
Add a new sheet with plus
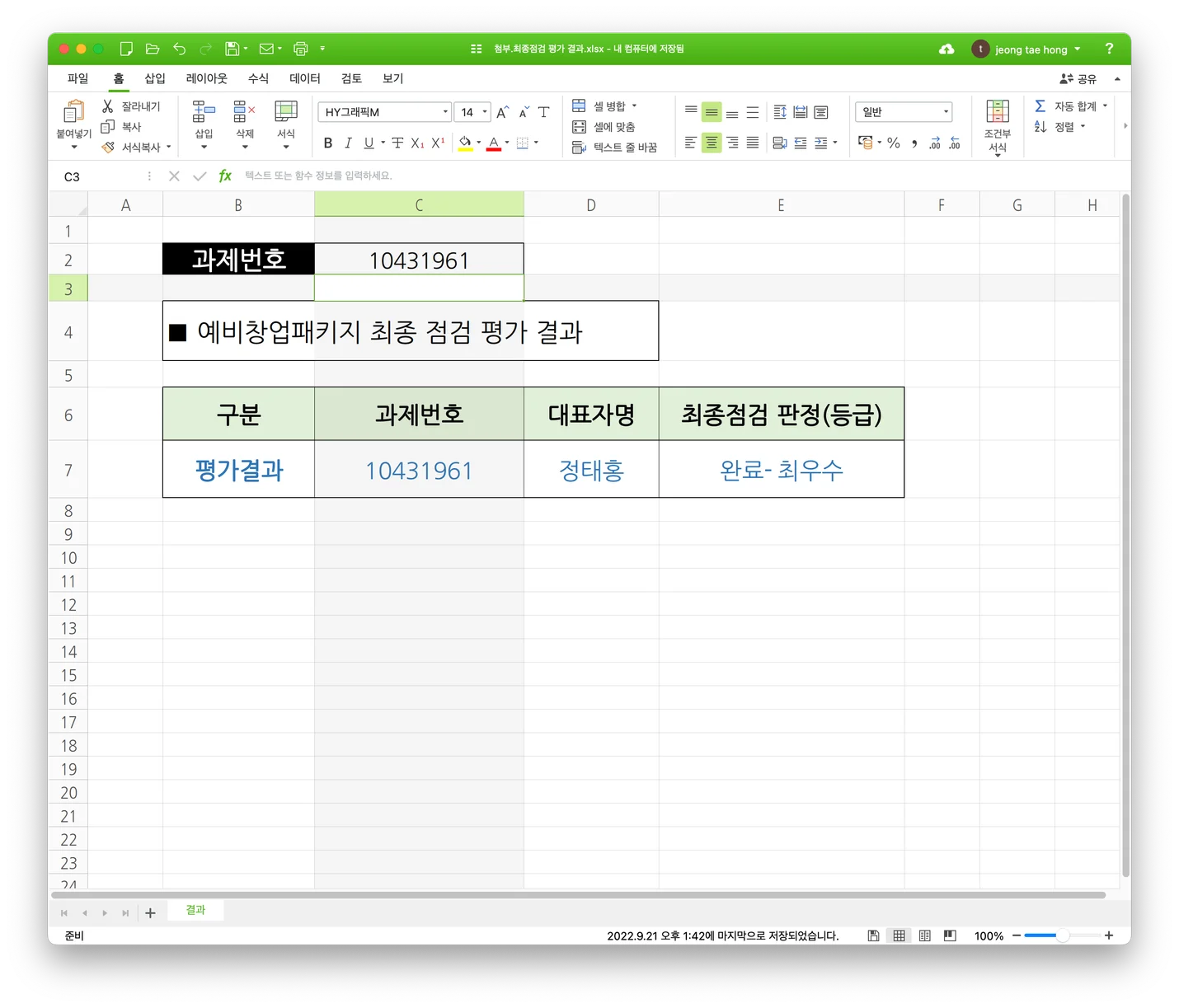(x=150, y=912)
